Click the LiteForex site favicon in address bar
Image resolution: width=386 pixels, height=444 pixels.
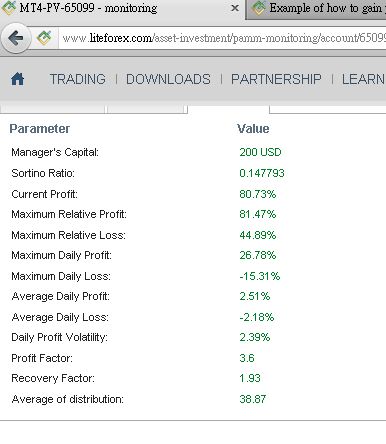[44, 38]
